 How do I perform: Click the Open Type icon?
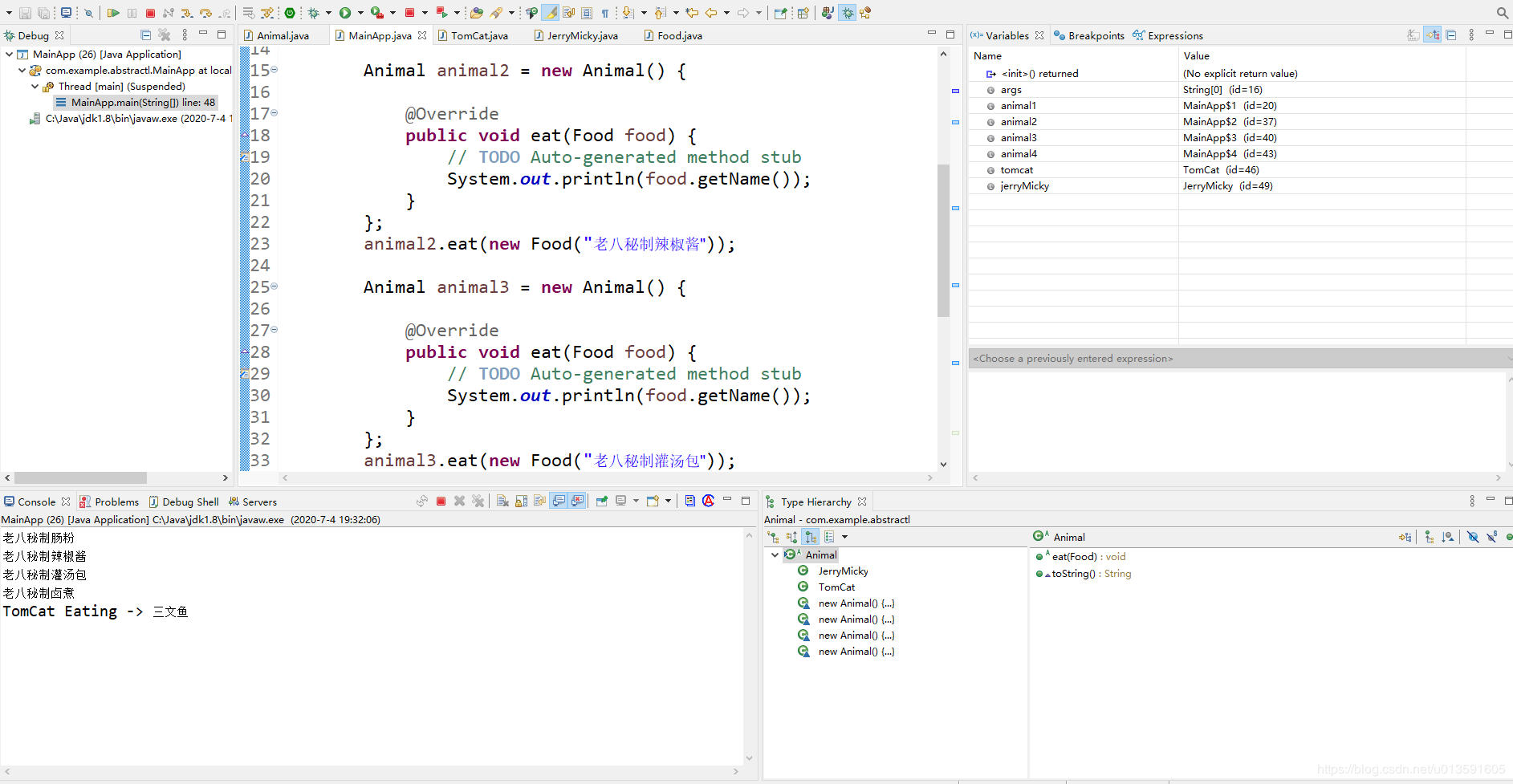(x=477, y=13)
